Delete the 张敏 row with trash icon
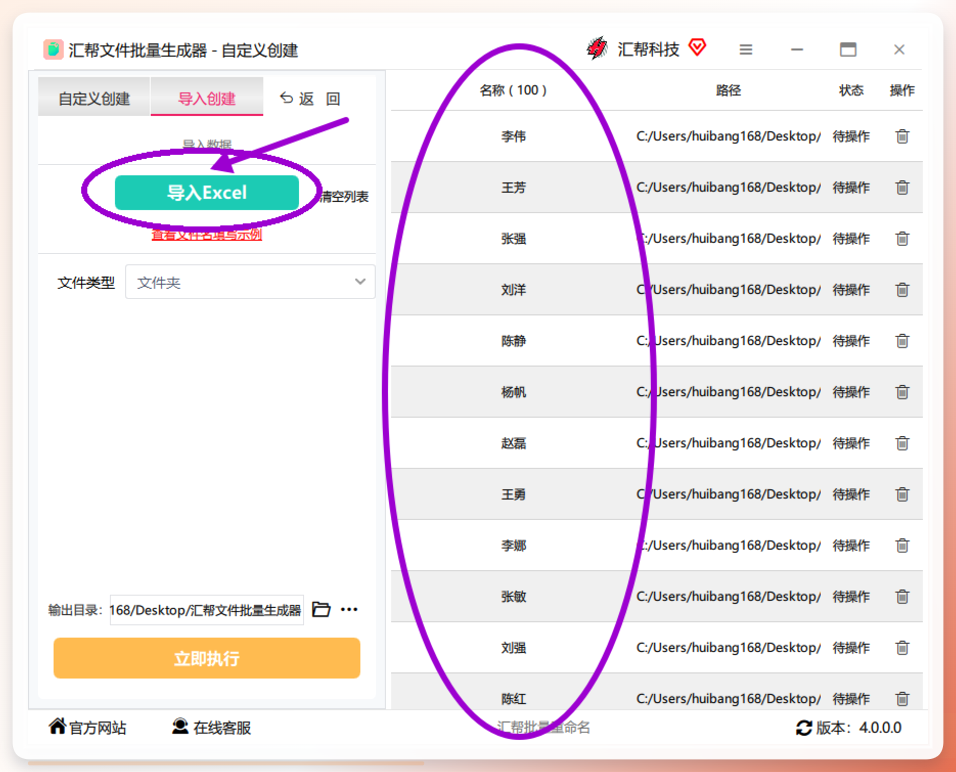The width and height of the screenshot is (956, 772). pyautogui.click(x=902, y=596)
